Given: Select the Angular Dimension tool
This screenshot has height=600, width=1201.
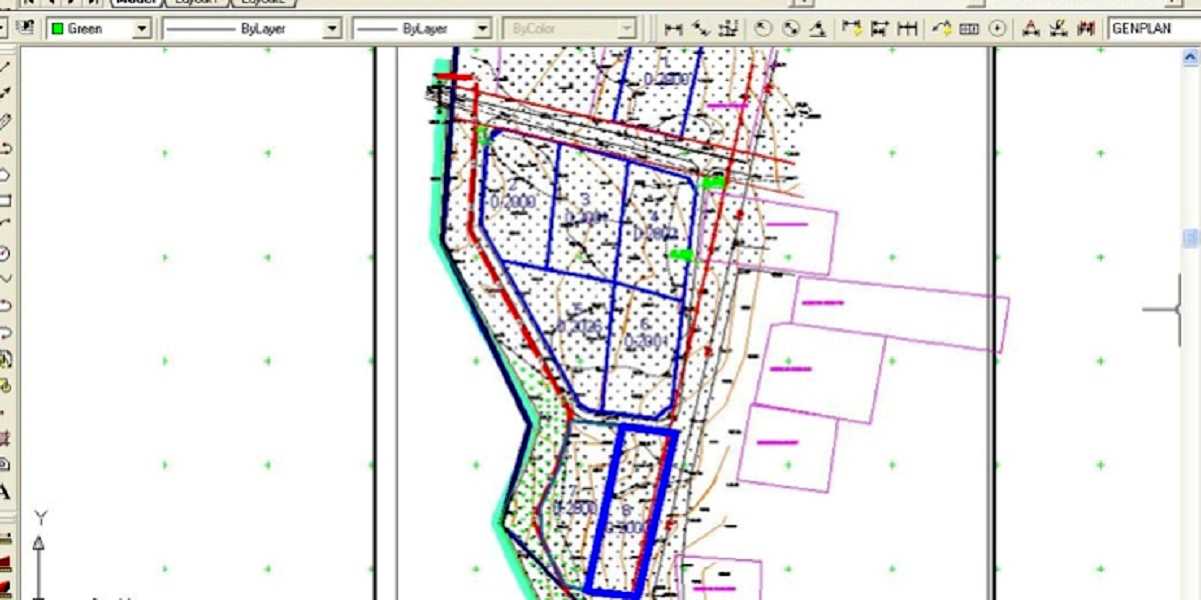Looking at the screenshot, I should 818,29.
